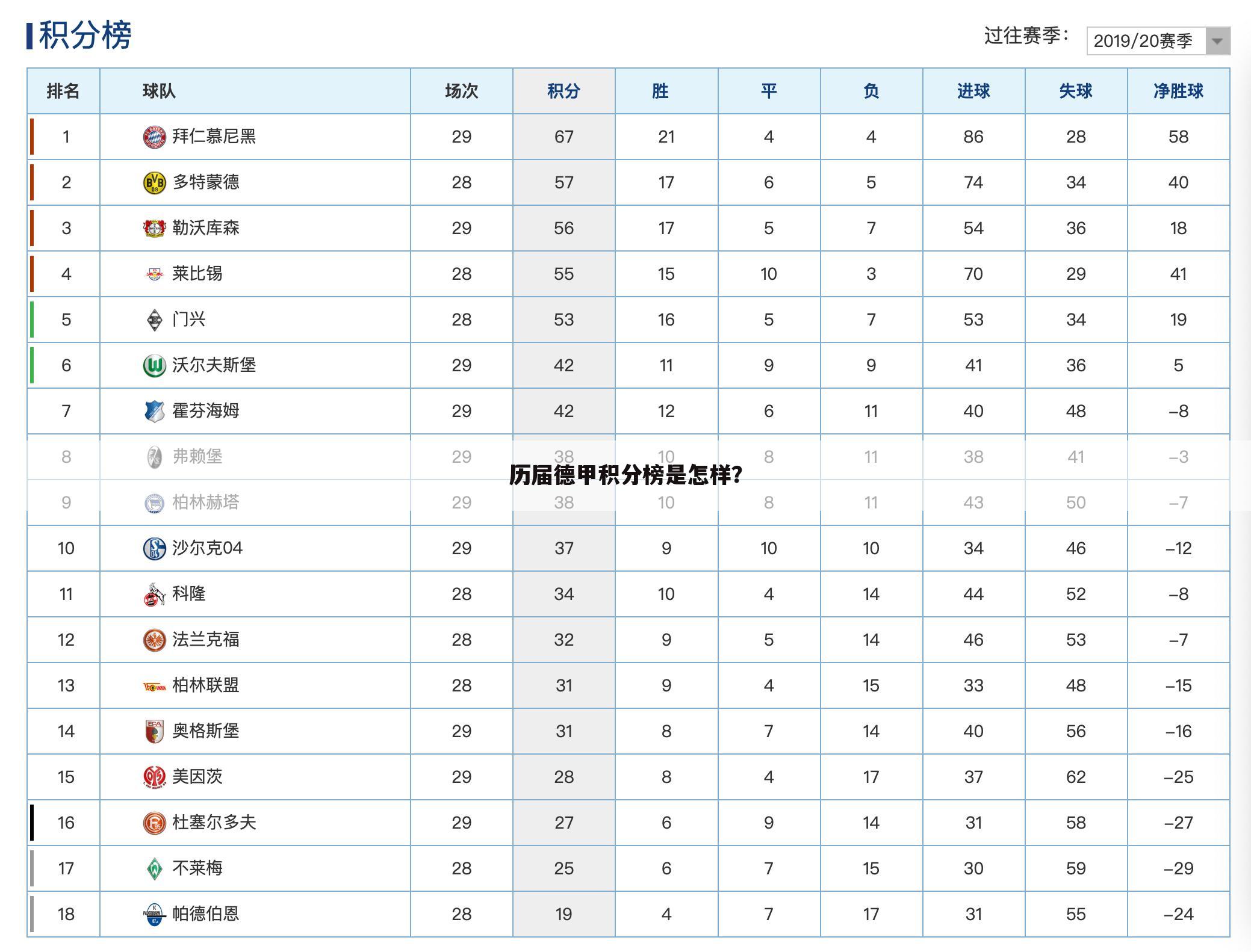This screenshot has width=1251, height=952.
Task: Click the Mainz 05 club logo
Action: tap(154, 777)
